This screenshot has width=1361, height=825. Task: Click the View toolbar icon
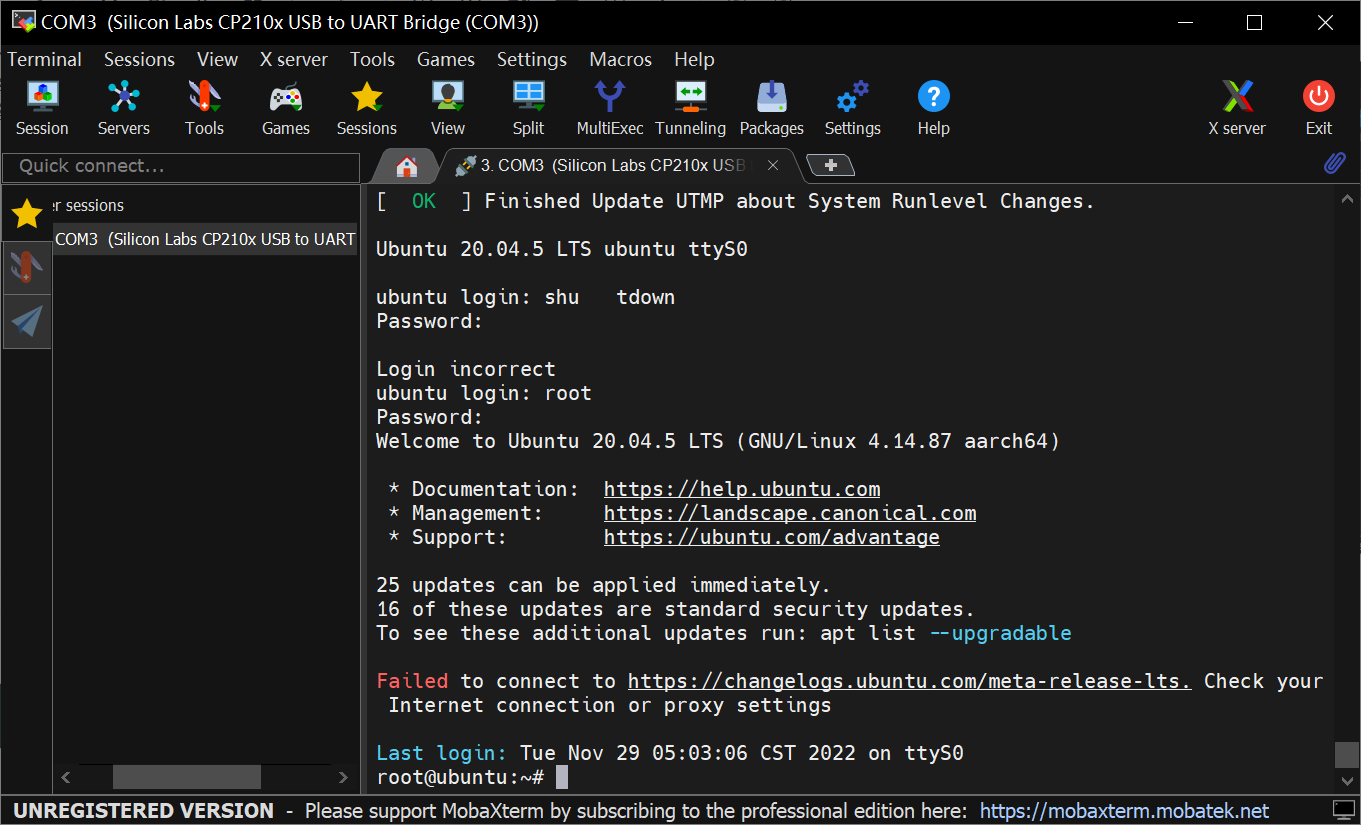[448, 108]
